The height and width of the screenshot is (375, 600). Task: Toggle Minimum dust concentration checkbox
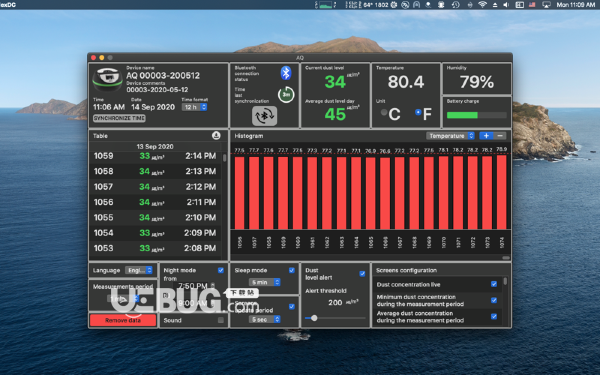pos(494,300)
